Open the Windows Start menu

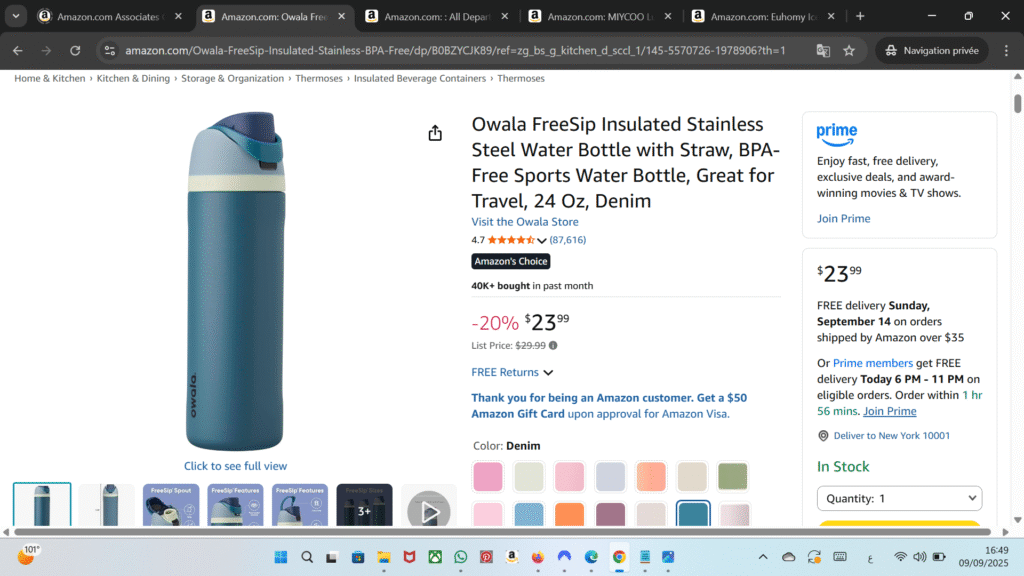pyautogui.click(x=281, y=557)
